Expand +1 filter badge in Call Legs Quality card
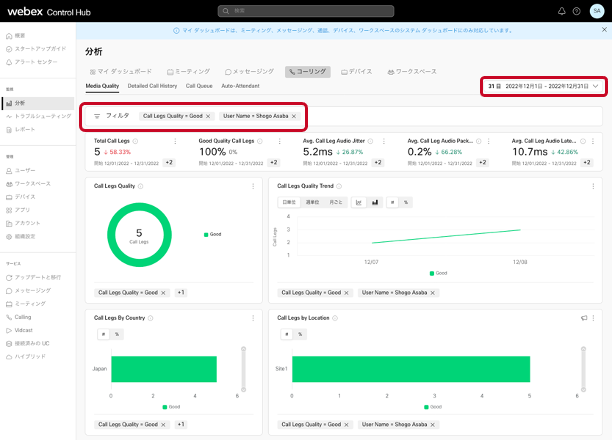 coord(181,292)
